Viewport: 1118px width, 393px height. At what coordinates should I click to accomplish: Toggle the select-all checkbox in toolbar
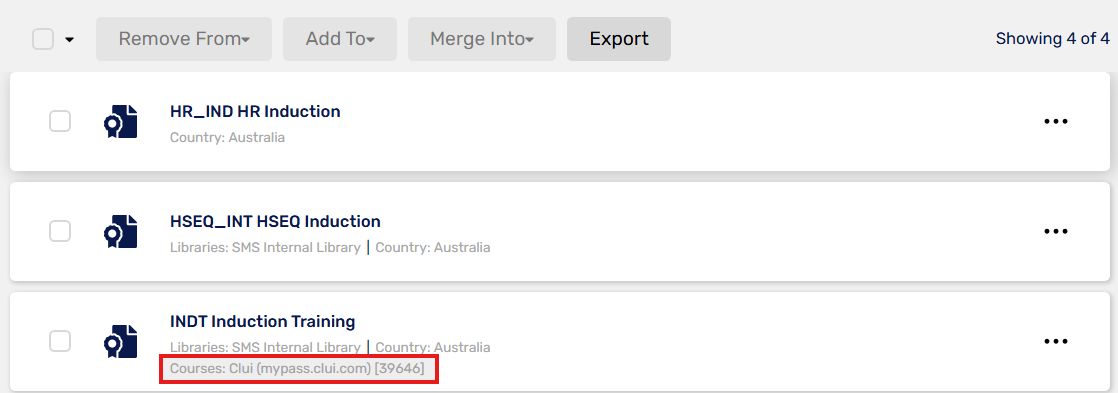point(43,39)
